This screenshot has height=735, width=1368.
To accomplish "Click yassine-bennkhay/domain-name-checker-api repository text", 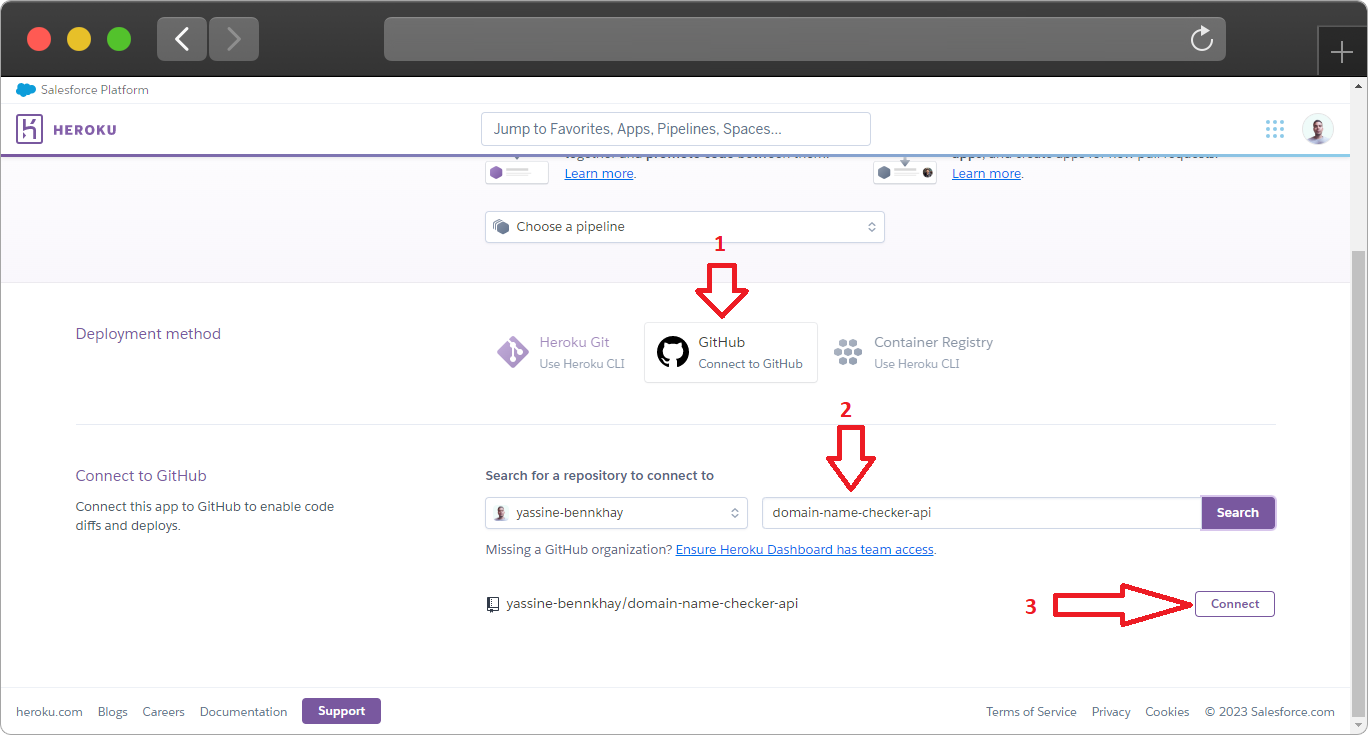I will pyautogui.click(x=652, y=604).
